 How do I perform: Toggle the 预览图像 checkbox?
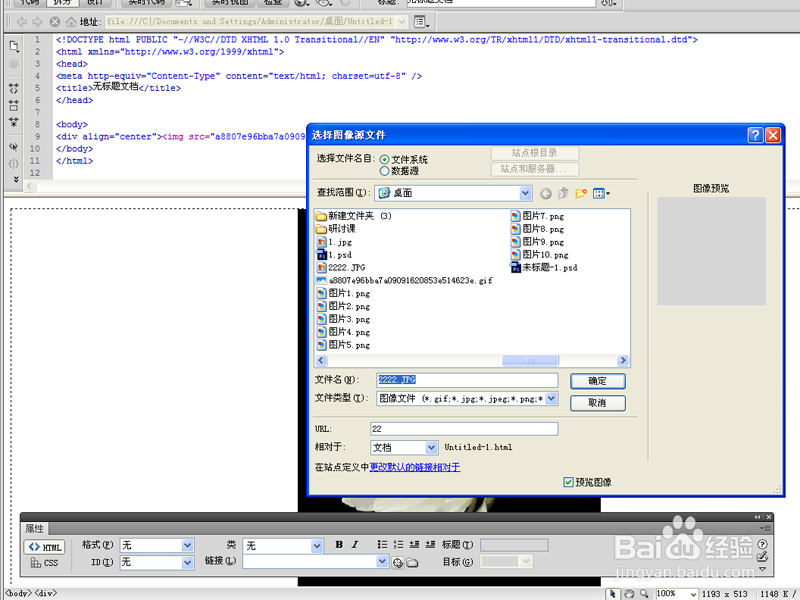(x=568, y=482)
